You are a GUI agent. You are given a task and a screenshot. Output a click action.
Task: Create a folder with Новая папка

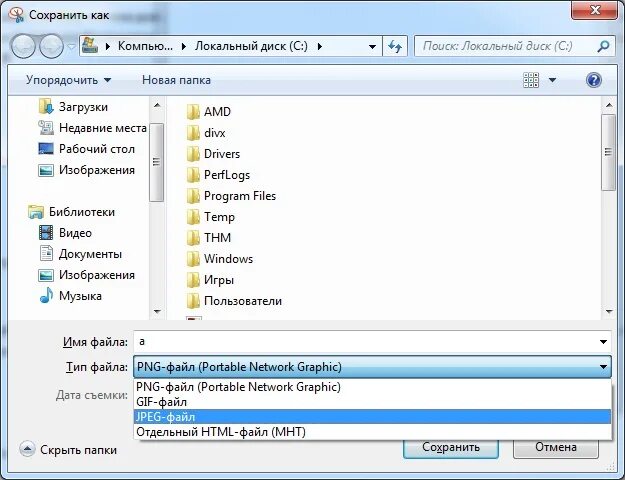[176, 80]
